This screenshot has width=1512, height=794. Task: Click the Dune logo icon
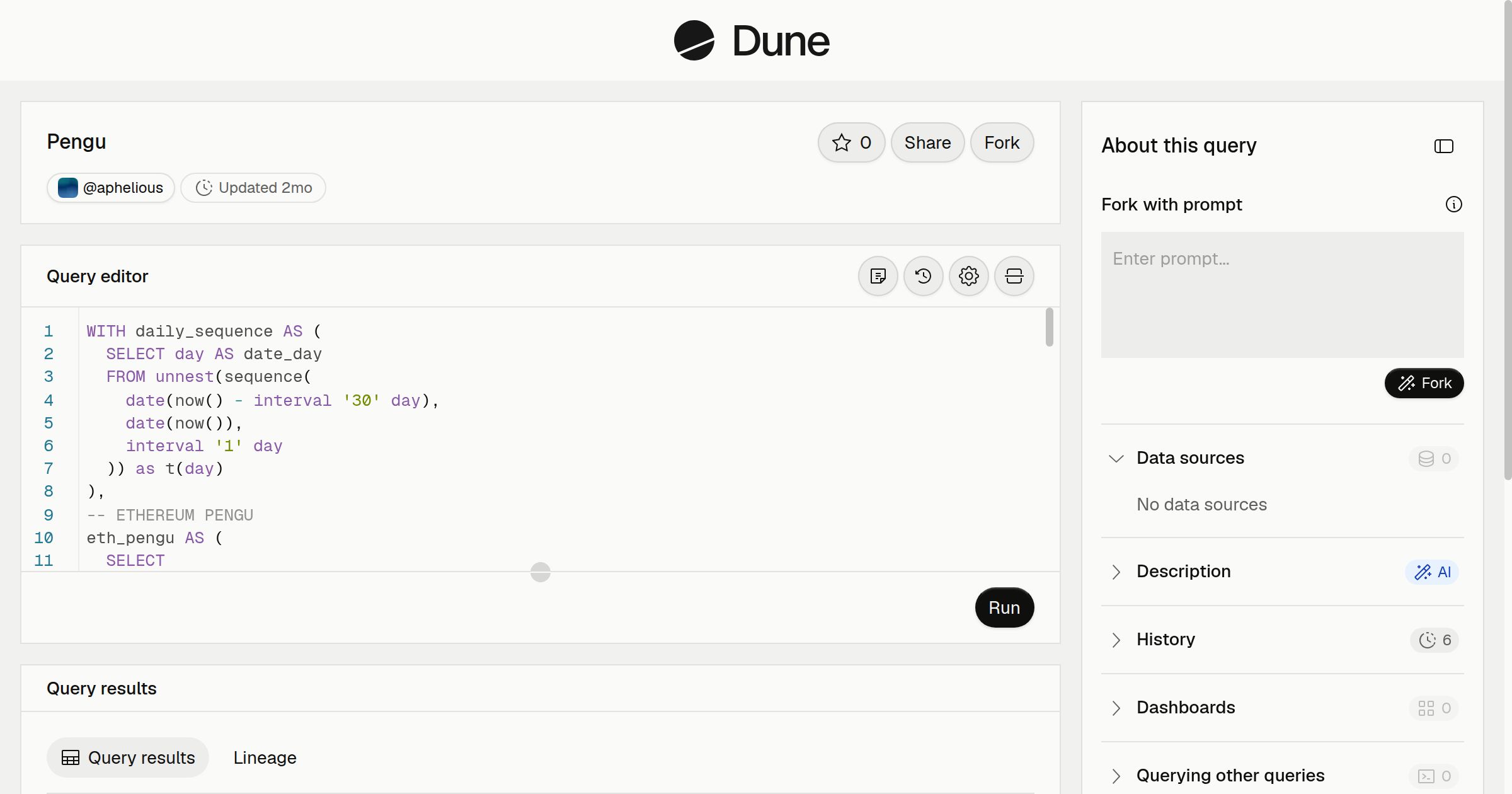694,40
